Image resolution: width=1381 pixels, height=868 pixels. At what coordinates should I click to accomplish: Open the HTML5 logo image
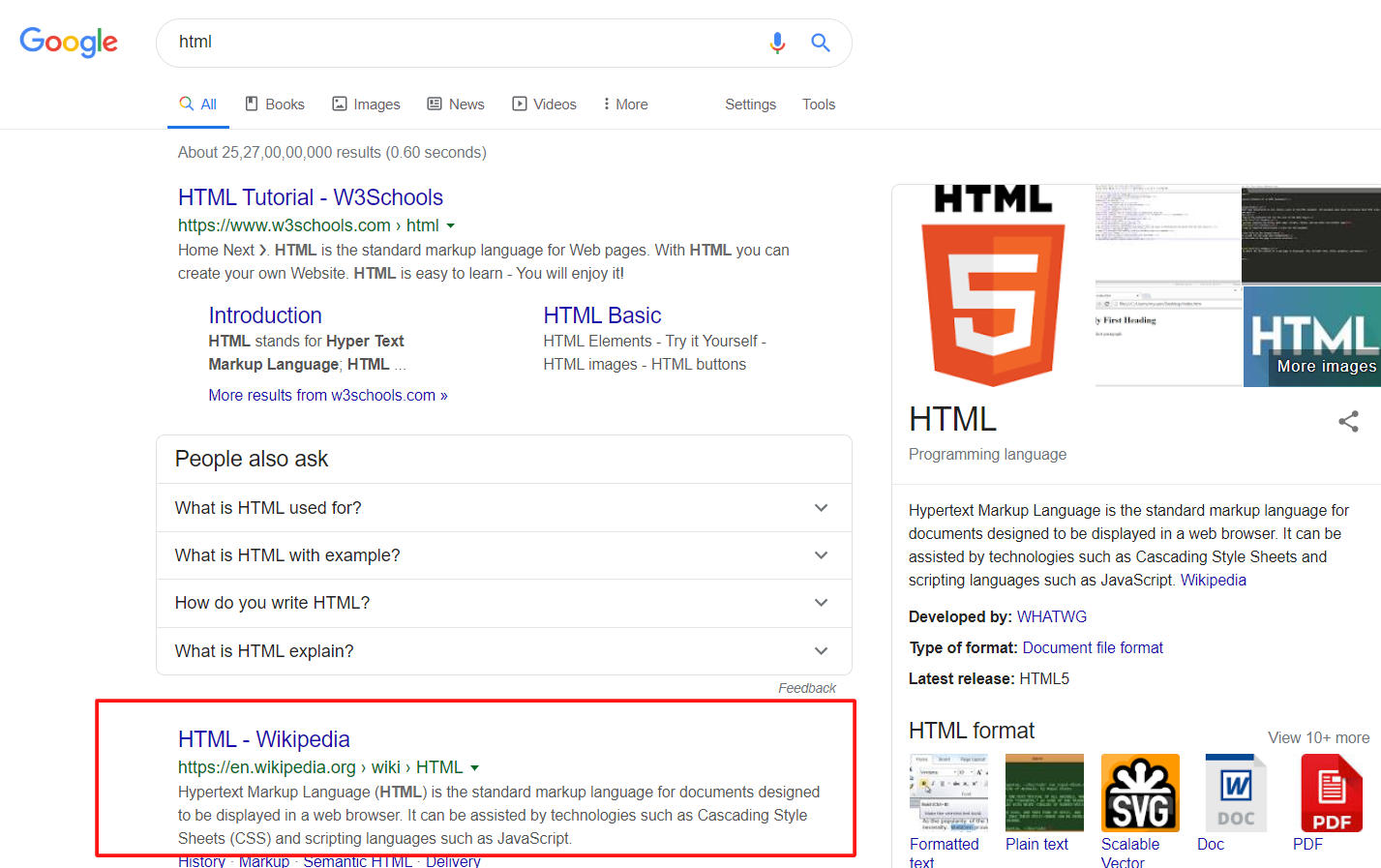(993, 286)
